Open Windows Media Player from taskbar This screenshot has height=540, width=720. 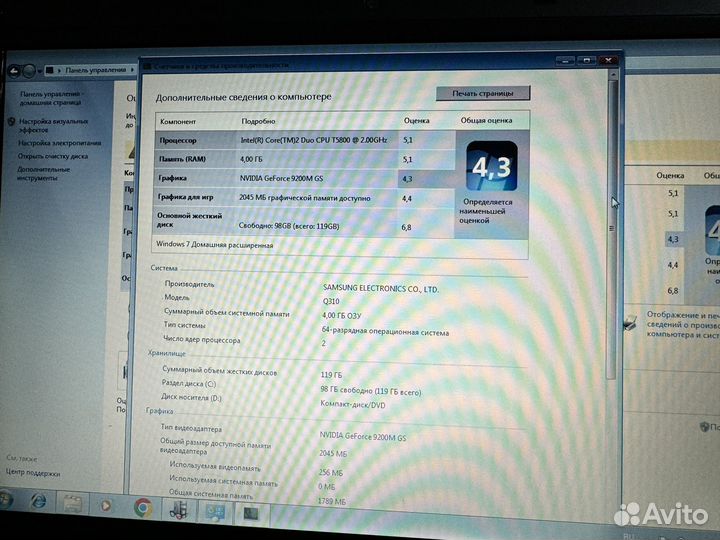pos(106,506)
